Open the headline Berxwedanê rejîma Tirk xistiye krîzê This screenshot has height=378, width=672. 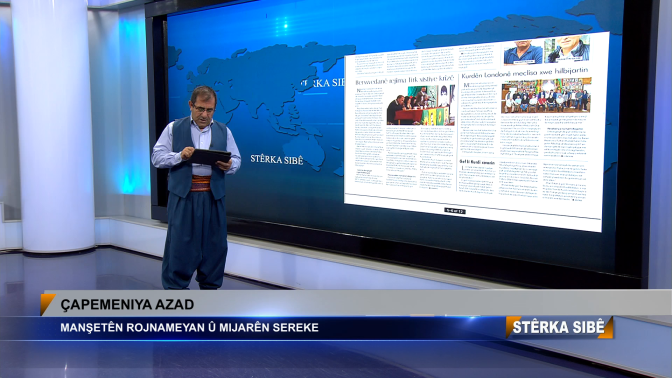(405, 80)
